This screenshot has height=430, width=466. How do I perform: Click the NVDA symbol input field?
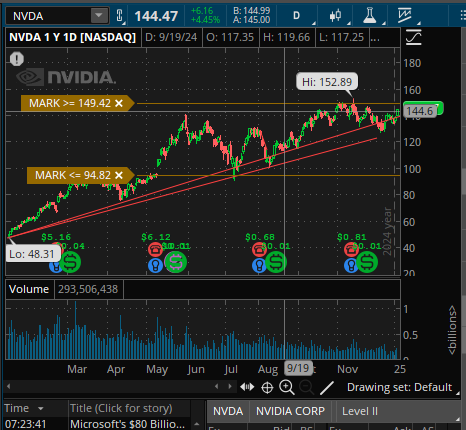[49, 16]
